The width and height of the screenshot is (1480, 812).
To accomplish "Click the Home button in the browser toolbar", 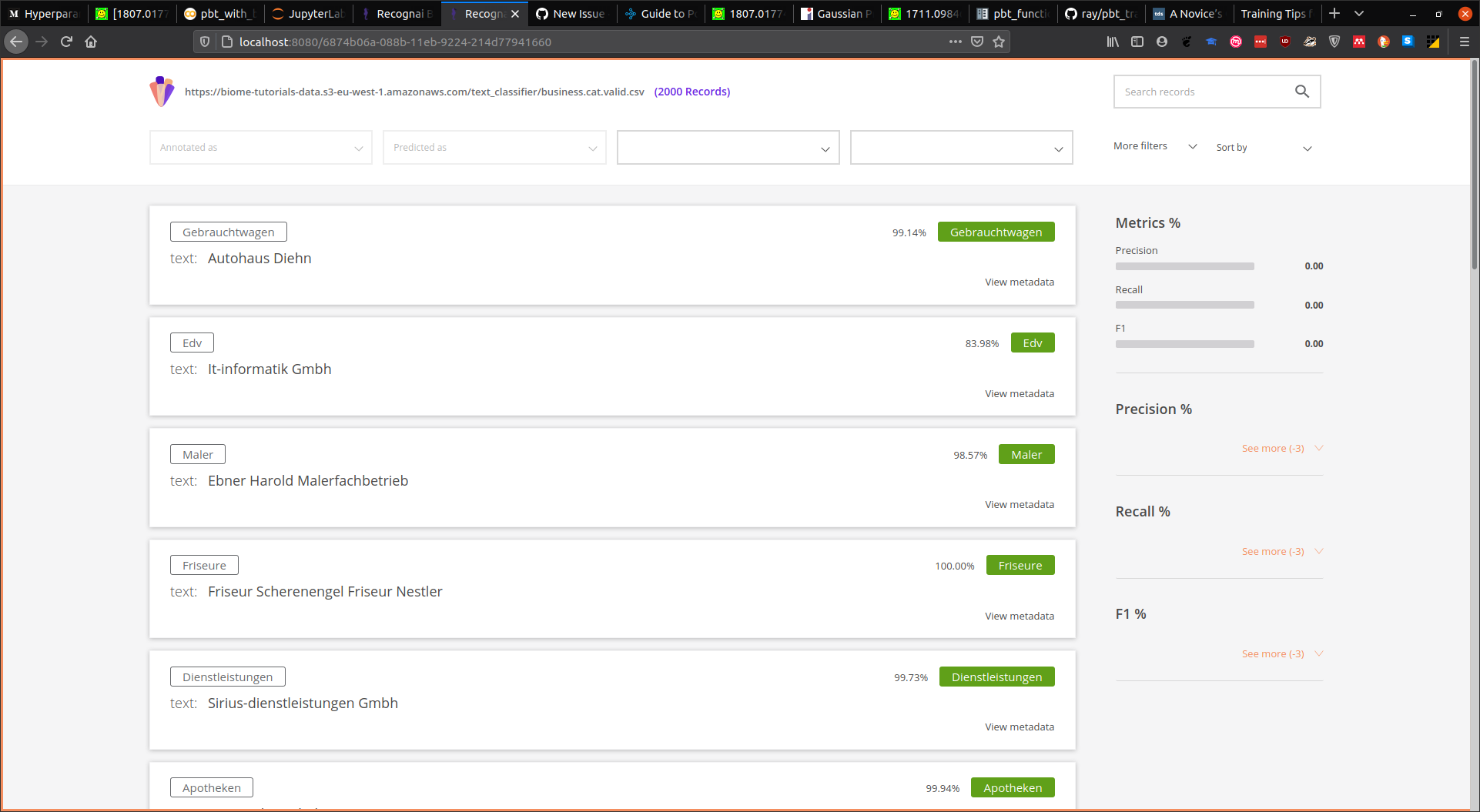I will coord(90,42).
